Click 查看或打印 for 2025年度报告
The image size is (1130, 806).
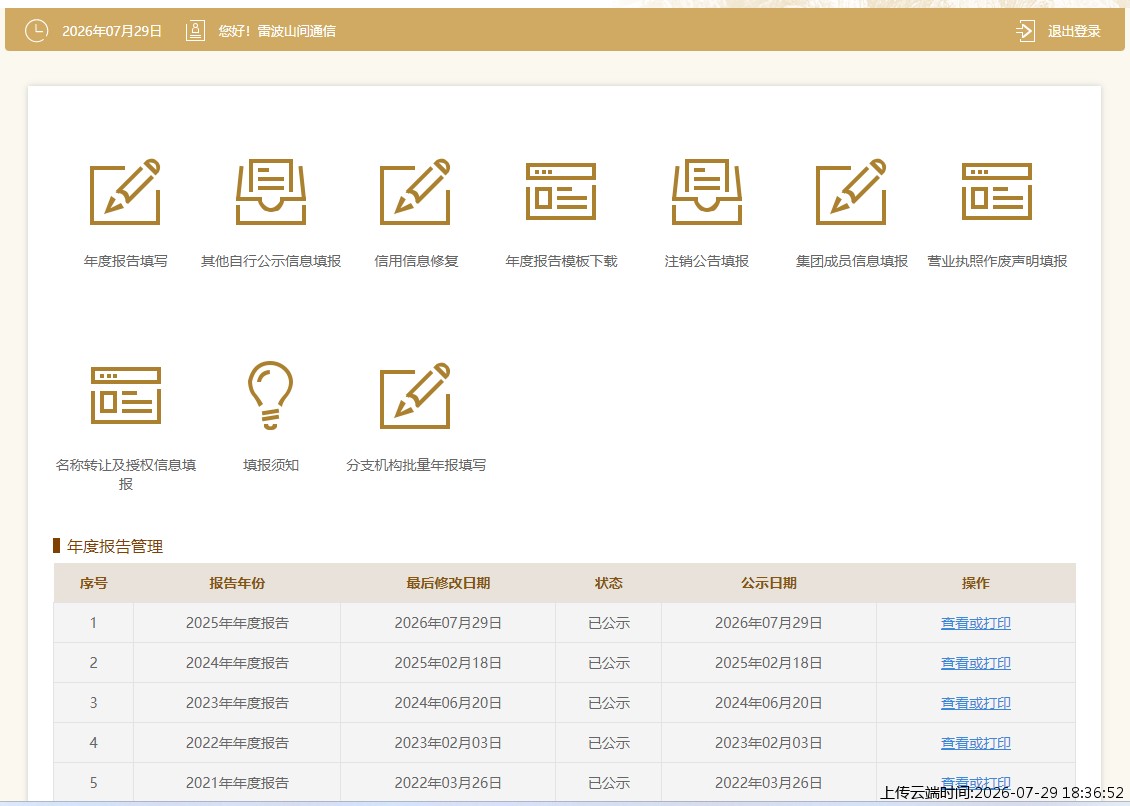976,623
